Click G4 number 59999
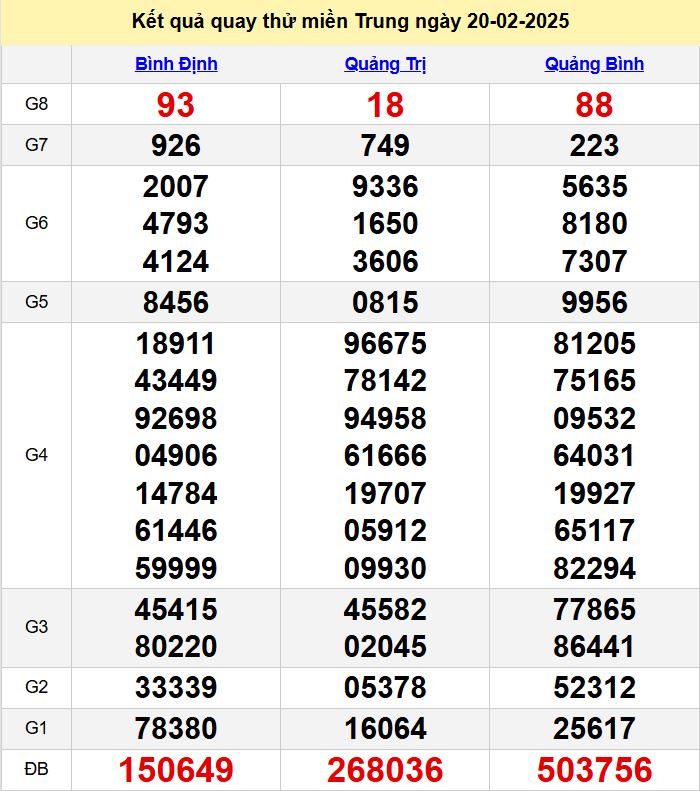This screenshot has height=791, width=700. pyautogui.click(x=176, y=569)
